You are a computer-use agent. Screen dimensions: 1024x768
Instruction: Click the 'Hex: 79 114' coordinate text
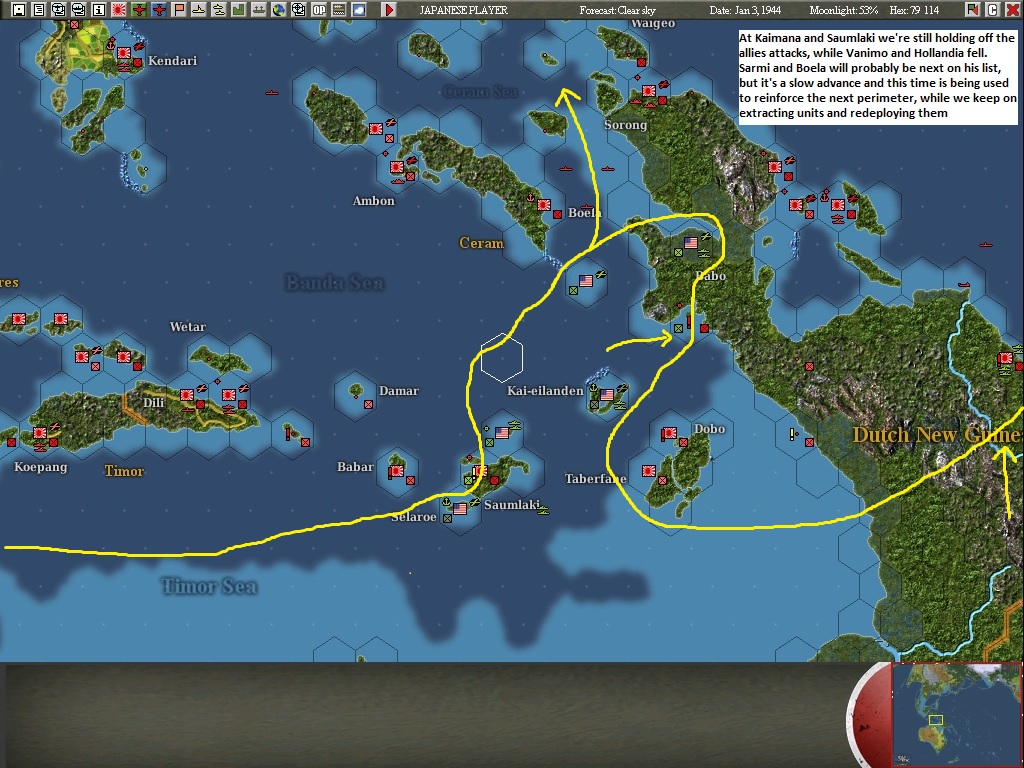(914, 10)
